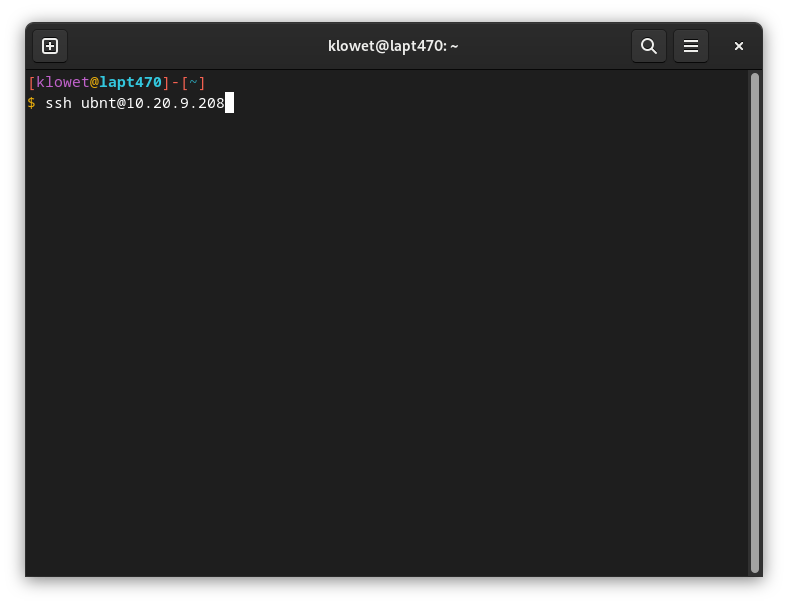Screen dimensions: 788x605
Task: Click the search magnifier icon
Action: coord(649,46)
